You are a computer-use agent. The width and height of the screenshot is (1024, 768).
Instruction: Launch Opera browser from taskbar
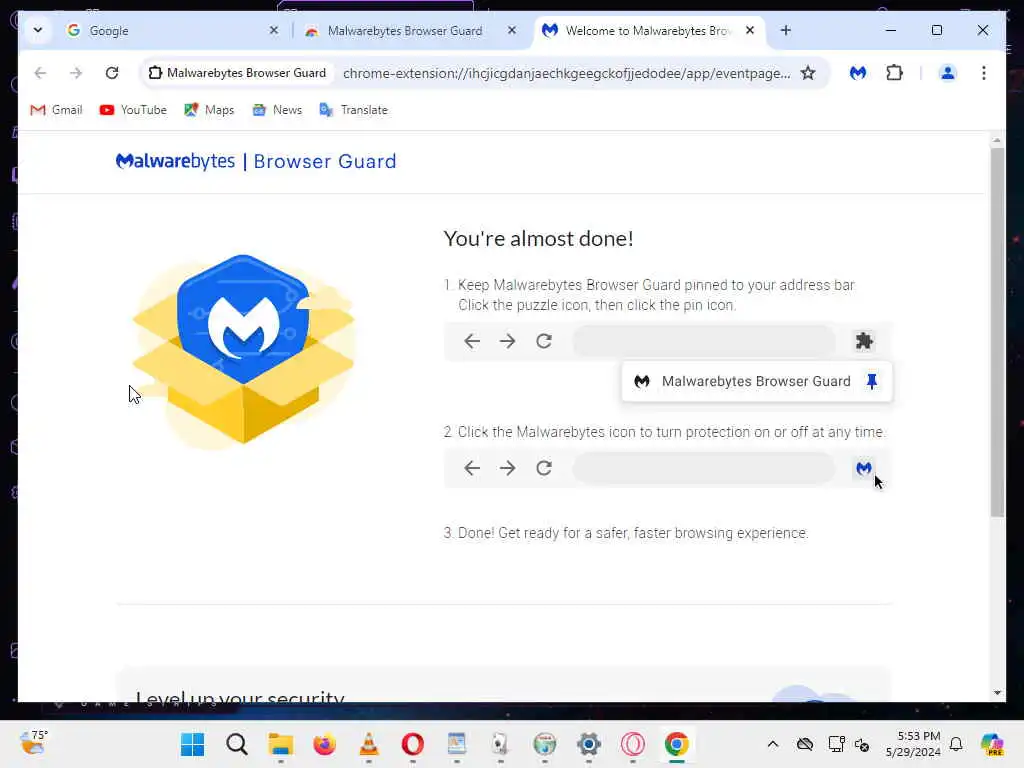click(413, 744)
